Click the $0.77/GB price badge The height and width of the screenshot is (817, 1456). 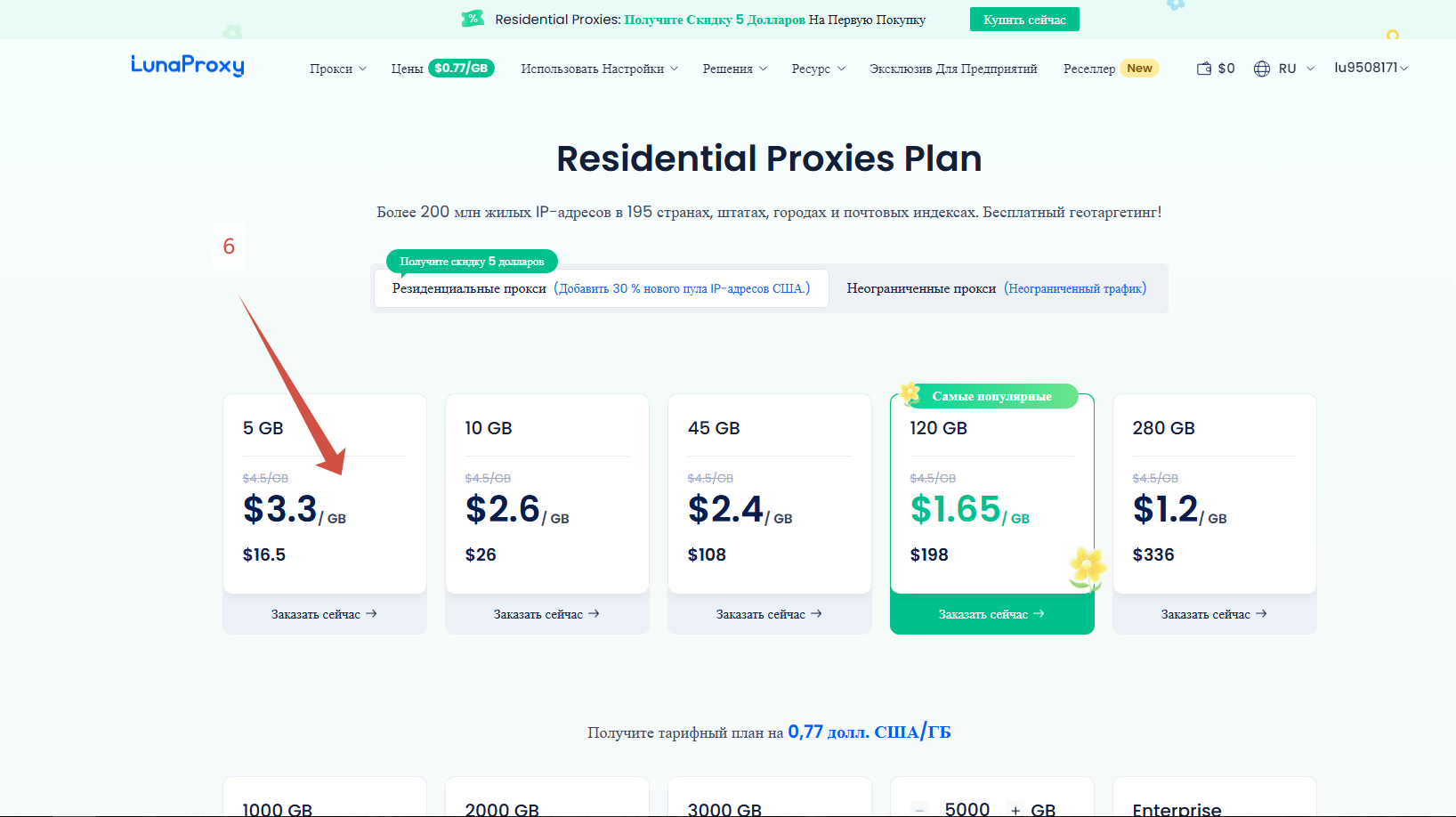coord(461,69)
